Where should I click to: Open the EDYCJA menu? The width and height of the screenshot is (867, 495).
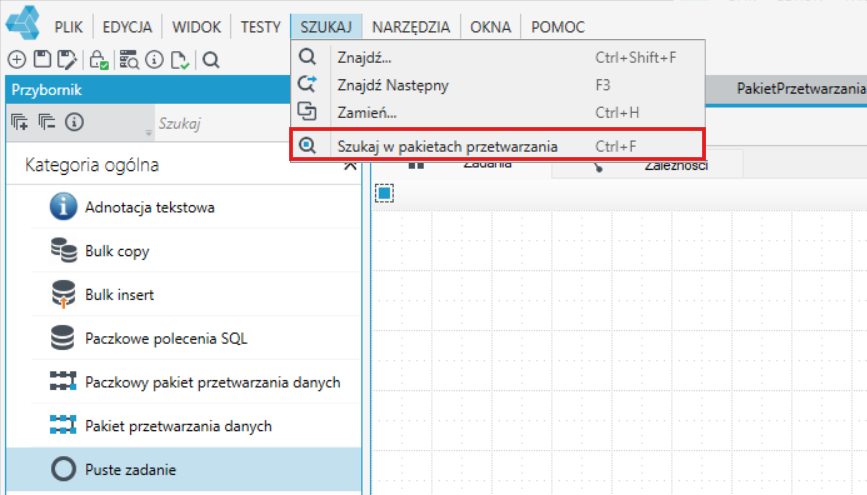[127, 27]
